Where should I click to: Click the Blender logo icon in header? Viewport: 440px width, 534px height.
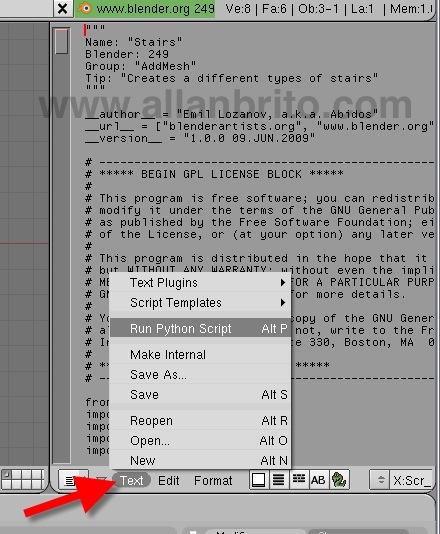(x=85, y=8)
